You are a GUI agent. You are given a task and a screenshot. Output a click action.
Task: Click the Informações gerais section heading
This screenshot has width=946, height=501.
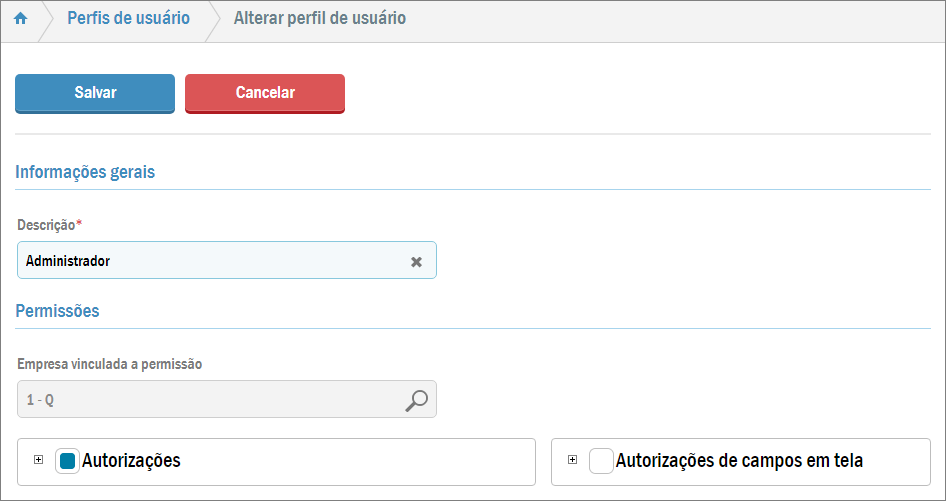tap(85, 172)
